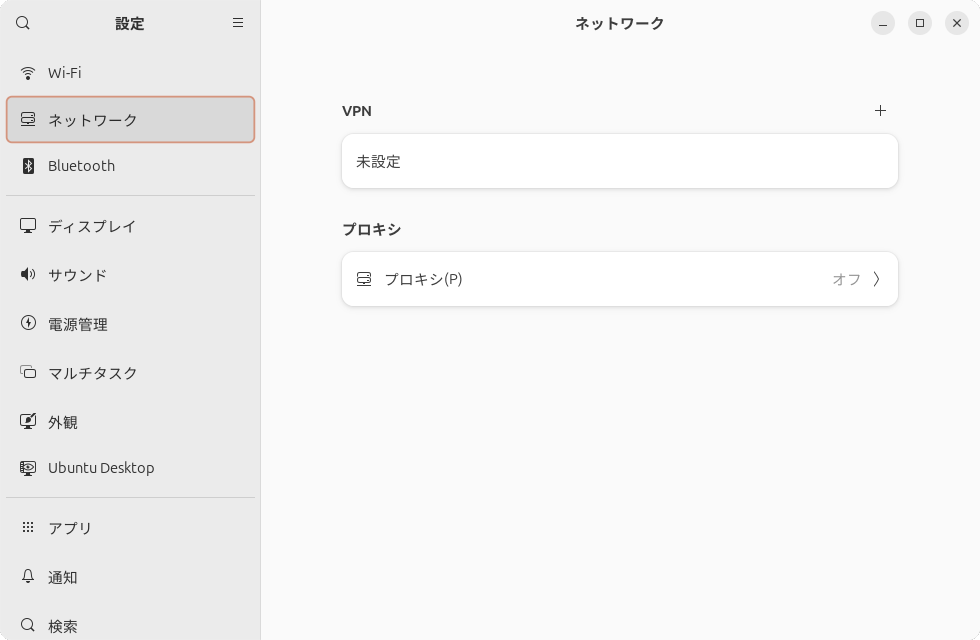Click the network icon next to ネットワーク
Screen dimensions: 980x640
coord(27,118)
